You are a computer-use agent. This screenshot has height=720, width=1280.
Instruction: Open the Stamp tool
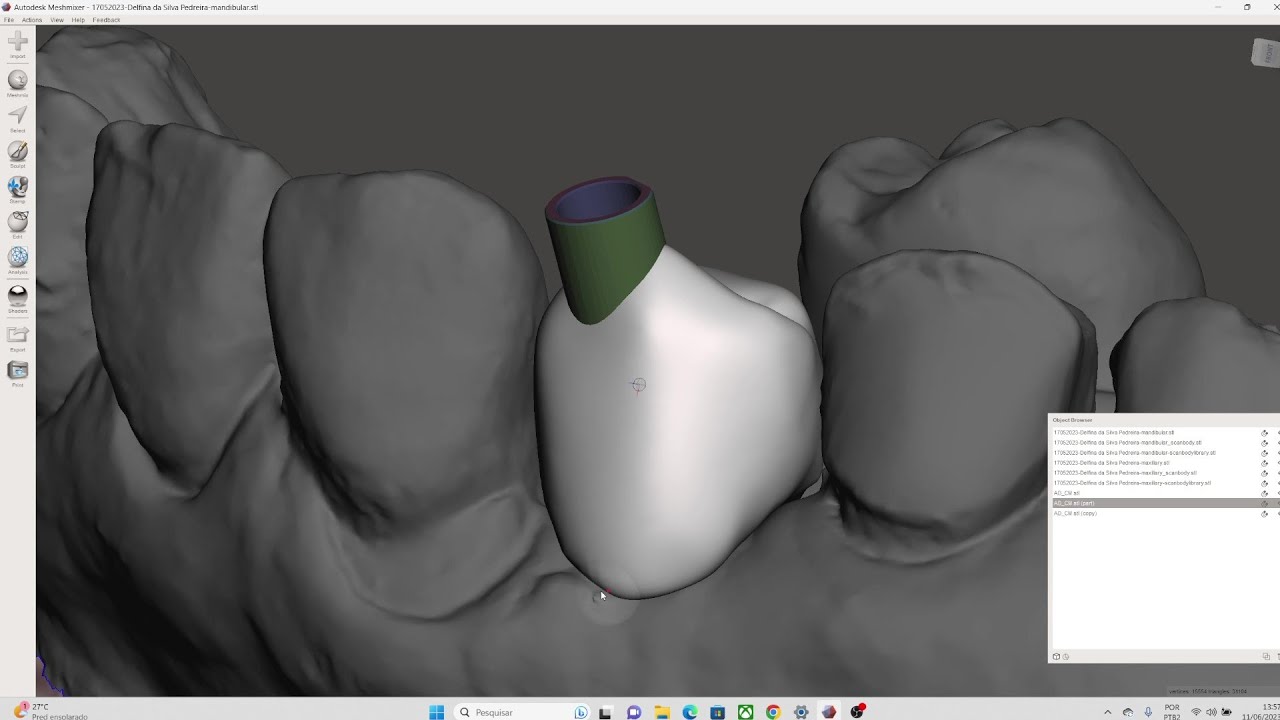(18, 189)
